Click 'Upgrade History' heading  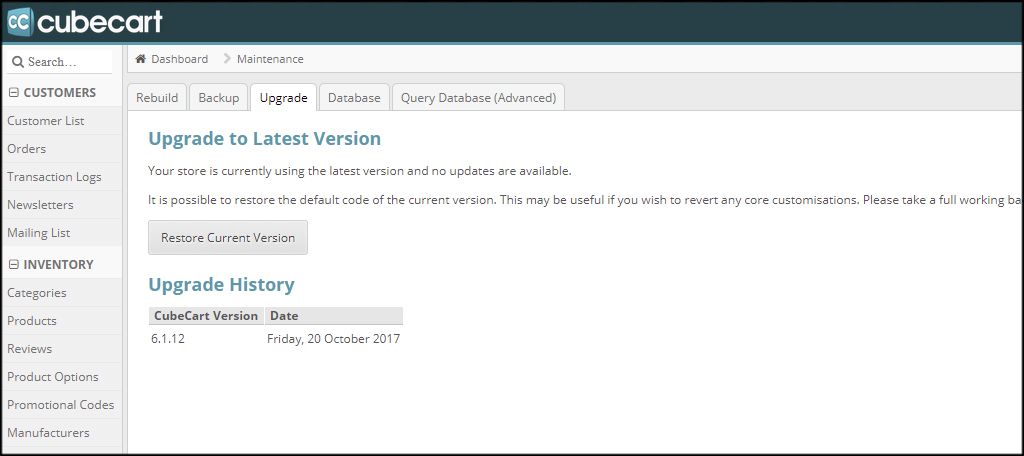(221, 285)
